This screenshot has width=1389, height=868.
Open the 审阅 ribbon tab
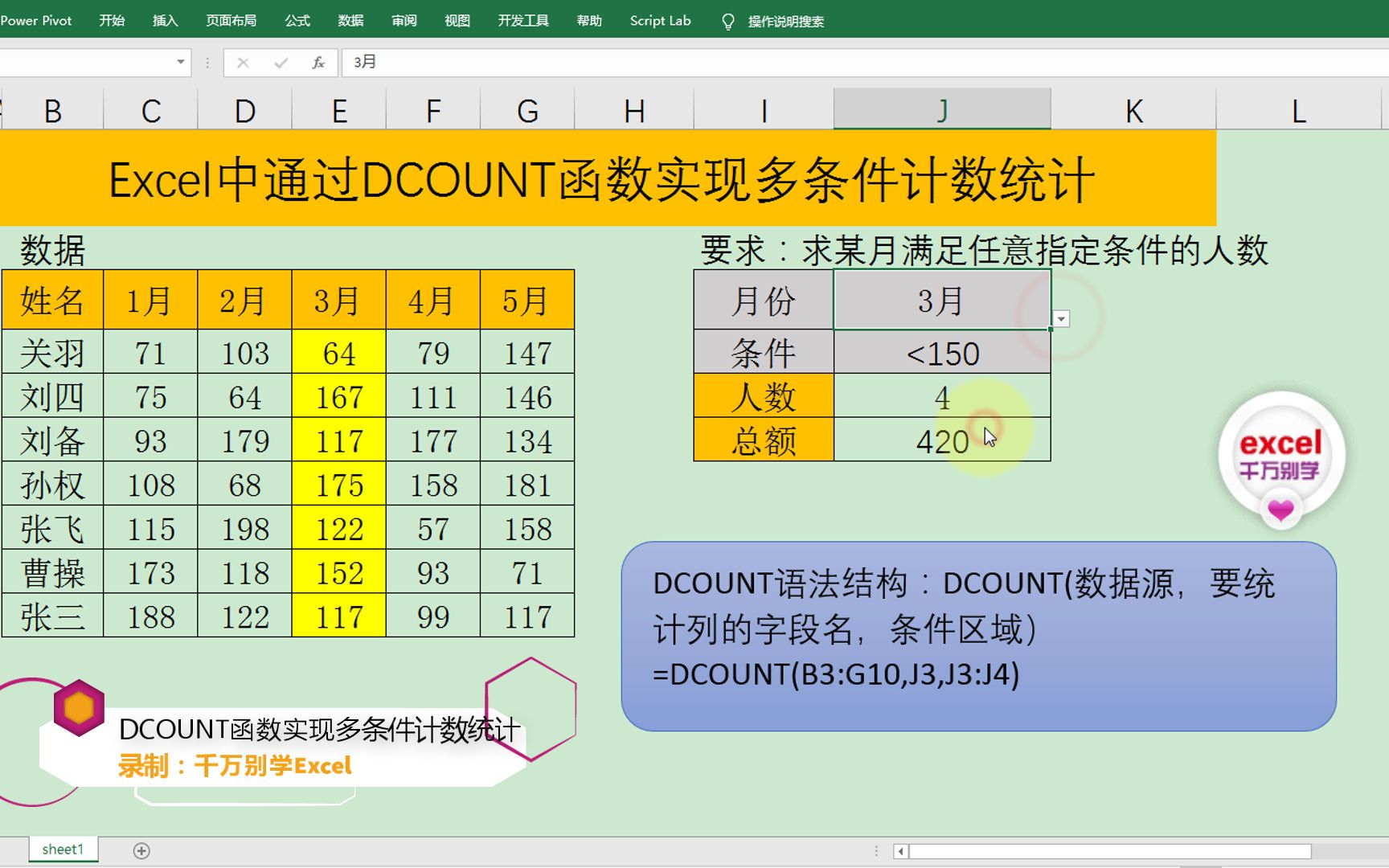[x=404, y=21]
